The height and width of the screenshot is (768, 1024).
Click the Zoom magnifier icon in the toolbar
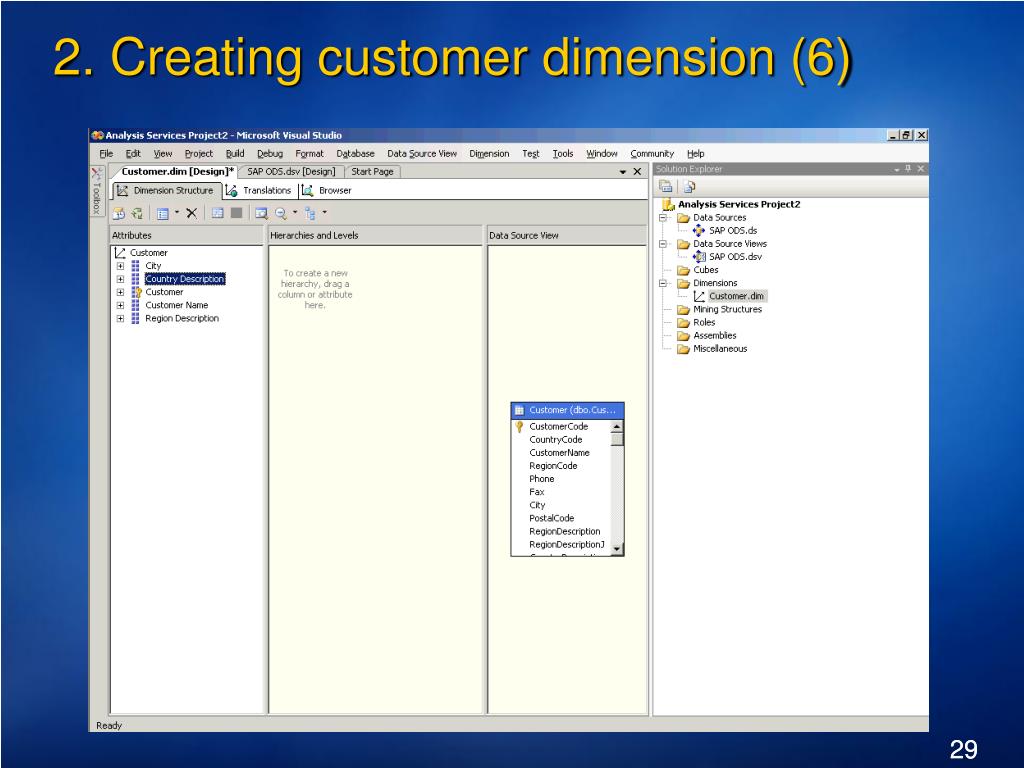tap(281, 213)
